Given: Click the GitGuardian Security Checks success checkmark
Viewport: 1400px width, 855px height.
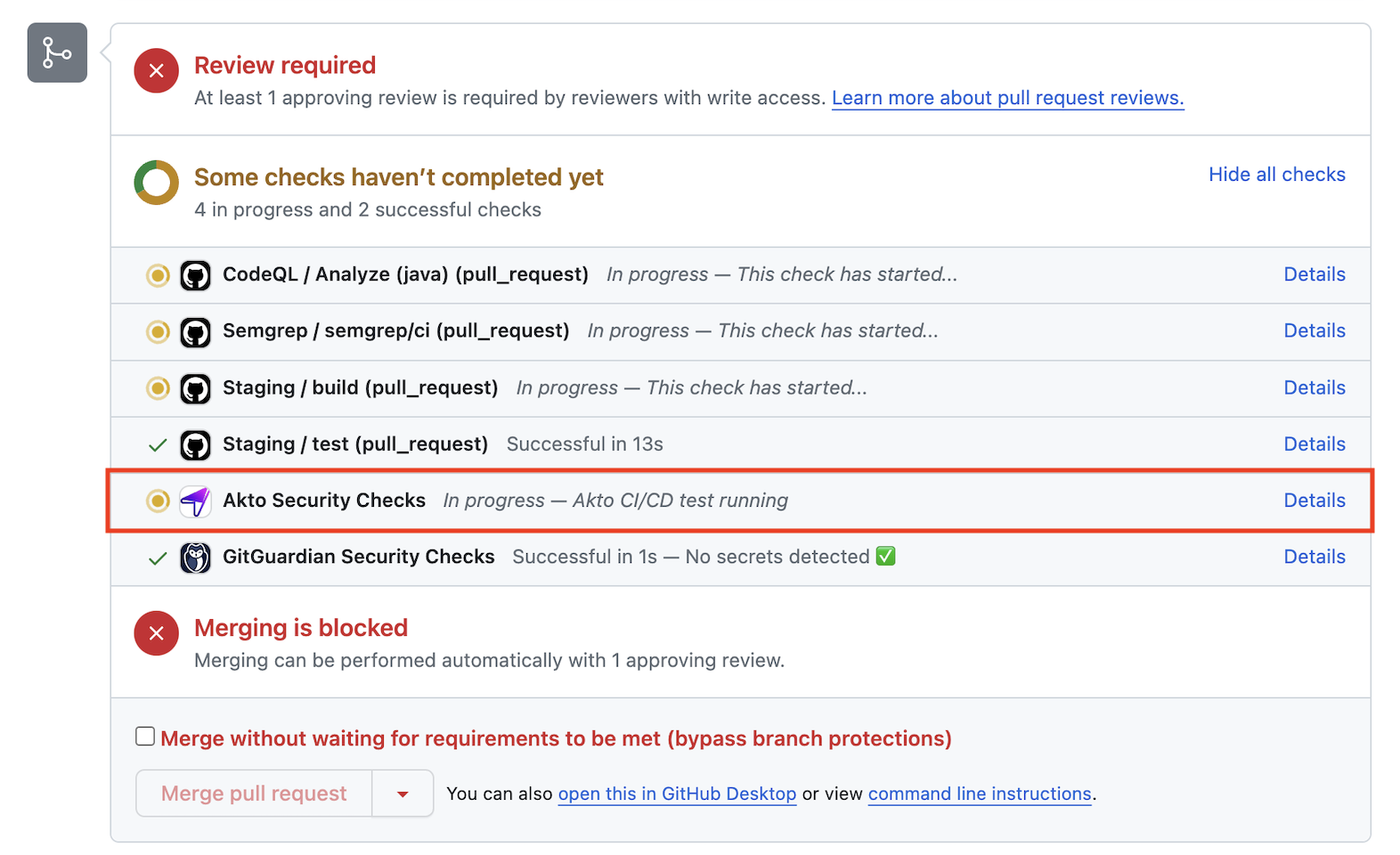Looking at the screenshot, I should point(158,558).
